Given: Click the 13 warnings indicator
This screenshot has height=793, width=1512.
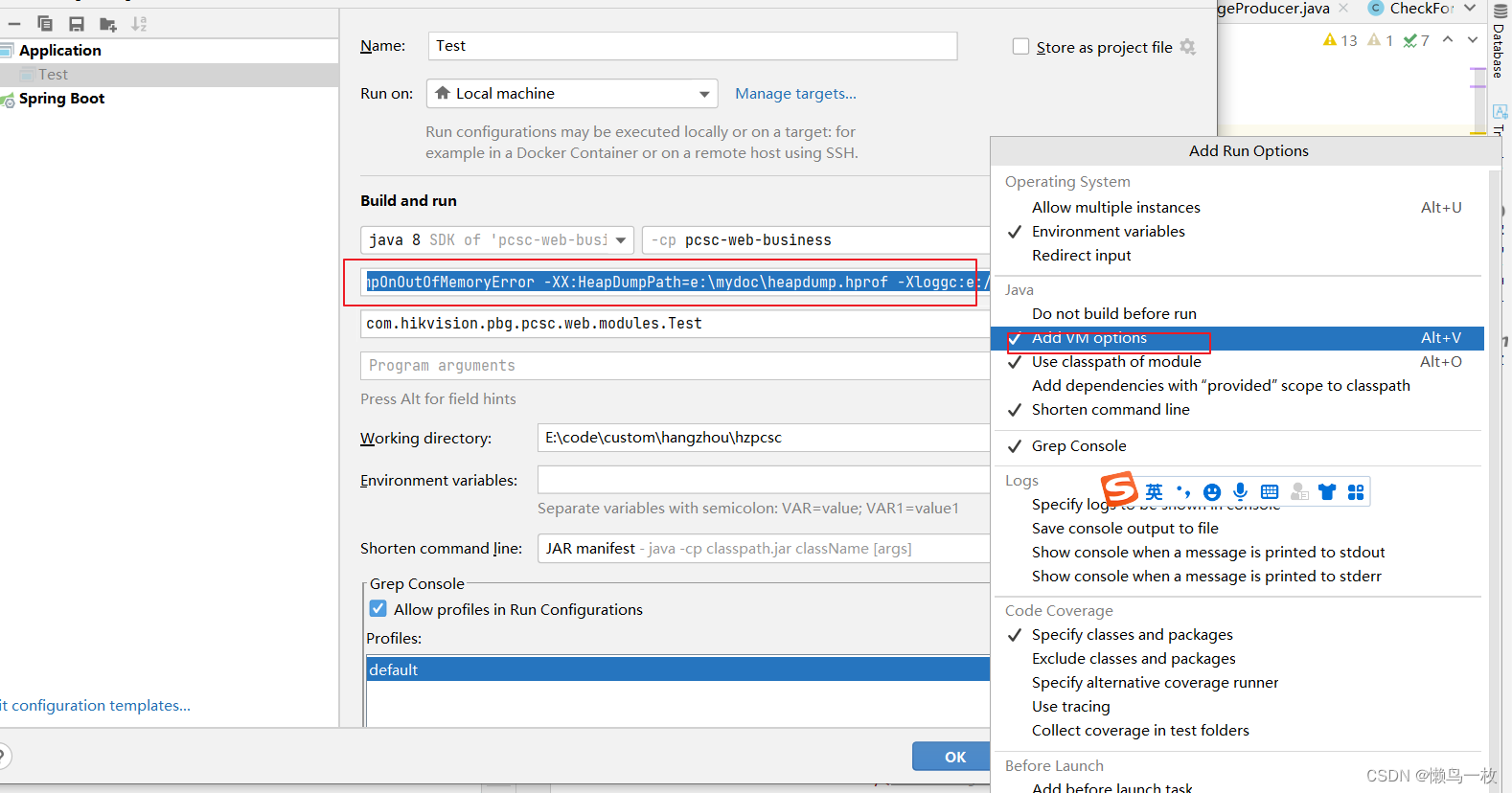Looking at the screenshot, I should [1340, 40].
